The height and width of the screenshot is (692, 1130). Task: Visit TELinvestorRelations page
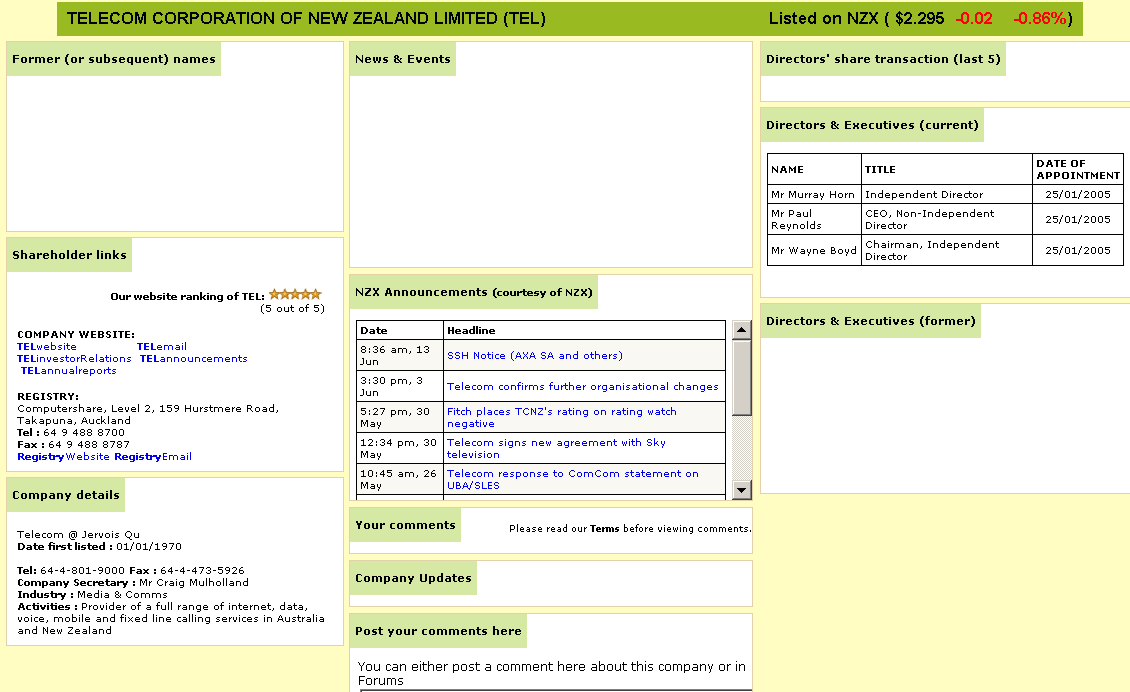pyautogui.click(x=74, y=359)
